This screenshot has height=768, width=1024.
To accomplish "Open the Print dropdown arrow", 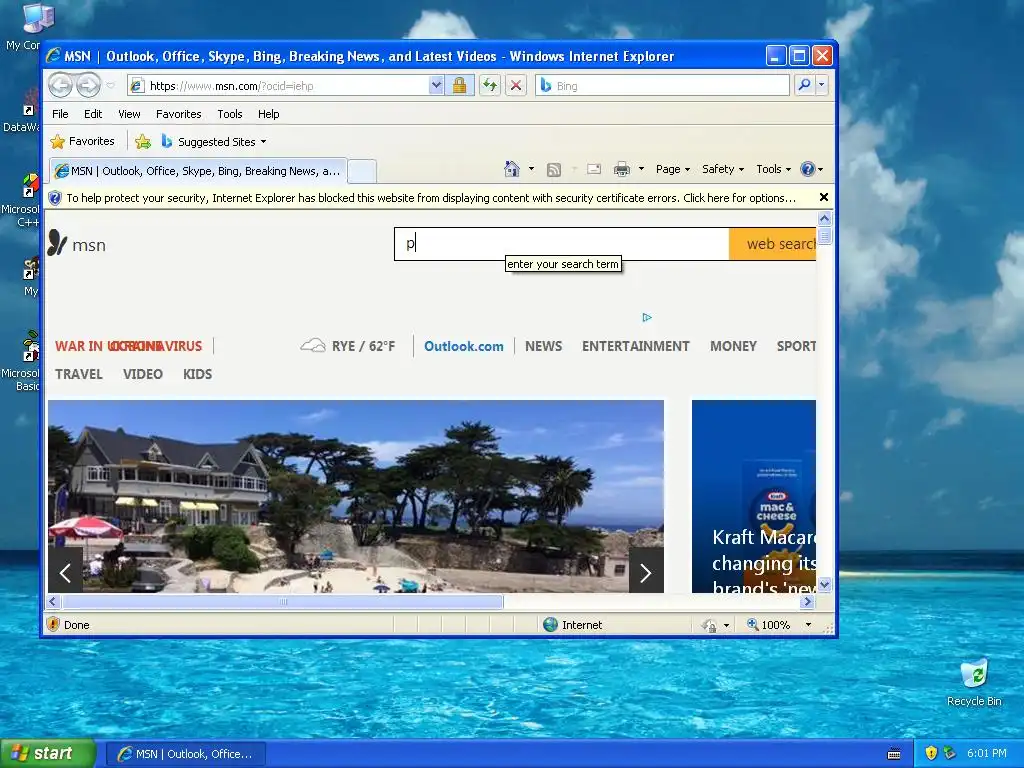I will point(641,169).
